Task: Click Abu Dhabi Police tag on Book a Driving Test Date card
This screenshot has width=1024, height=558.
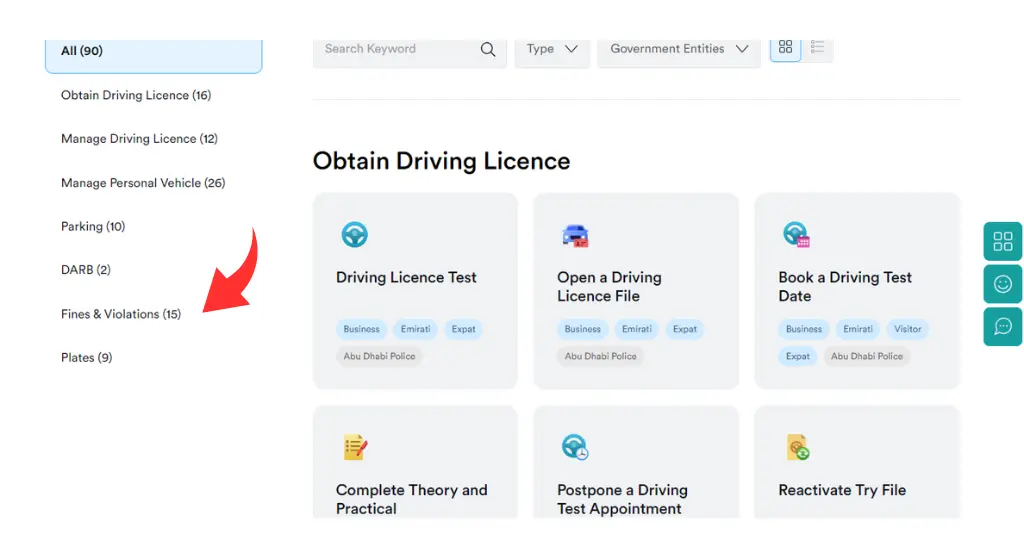Action: click(867, 357)
